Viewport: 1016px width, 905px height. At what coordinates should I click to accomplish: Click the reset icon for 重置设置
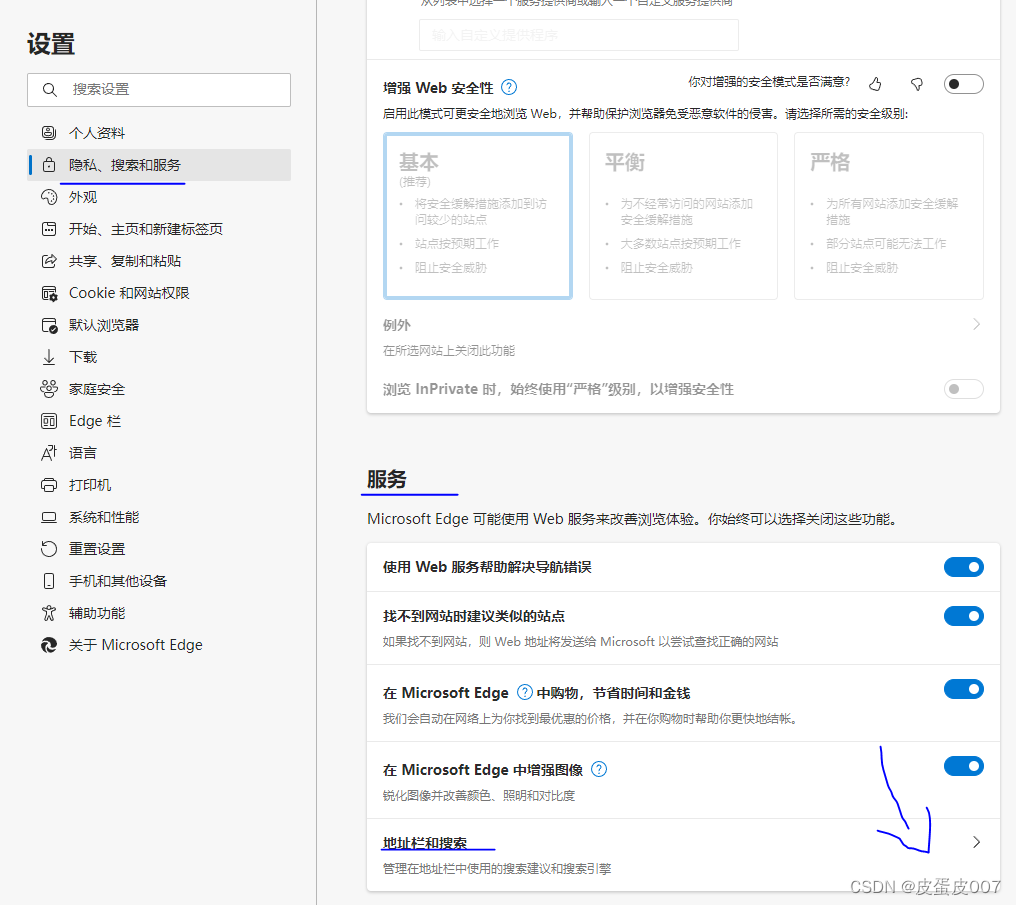pyautogui.click(x=49, y=549)
